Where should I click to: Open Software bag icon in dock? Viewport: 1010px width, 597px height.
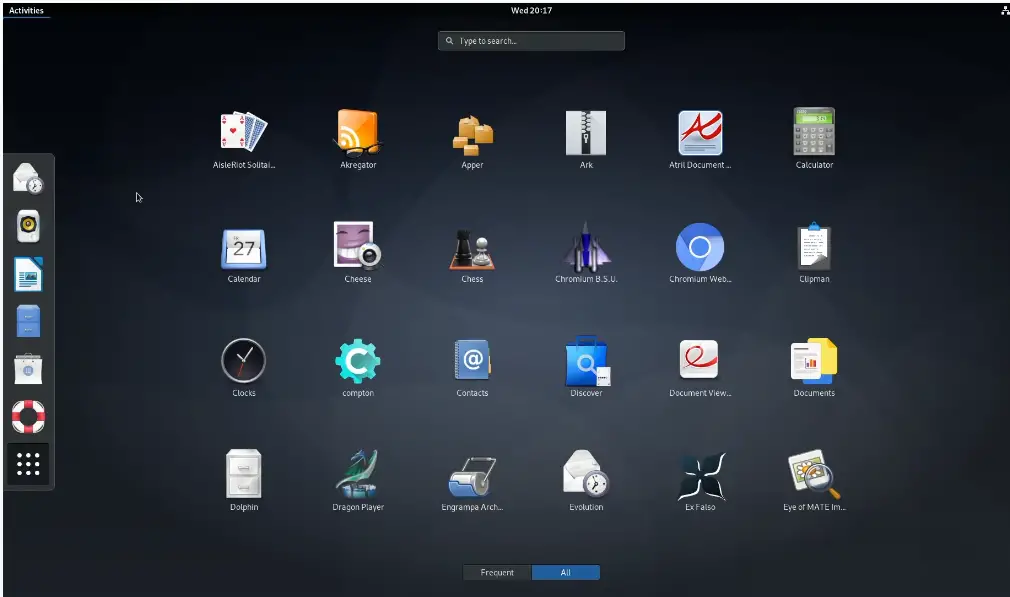(28, 369)
